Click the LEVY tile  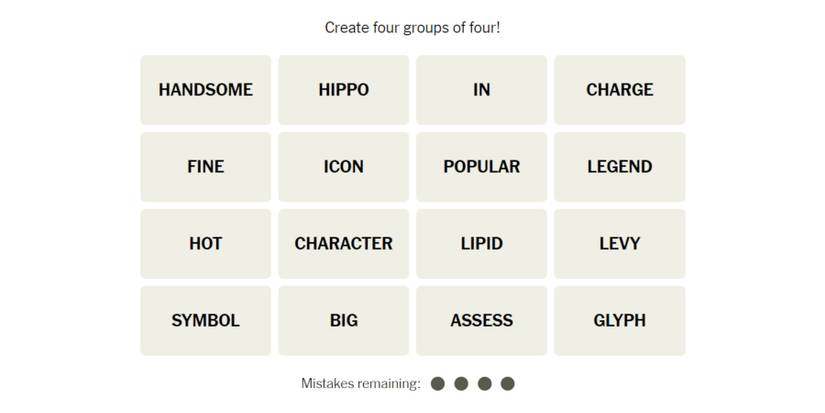coord(619,244)
